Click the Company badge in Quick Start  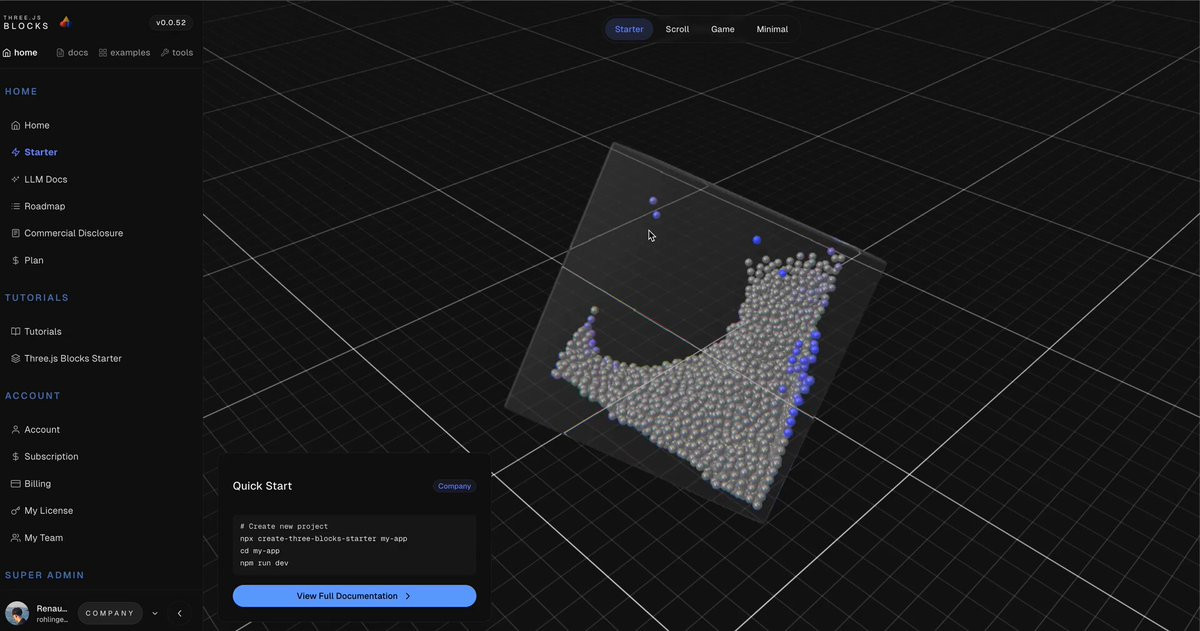[x=454, y=486]
